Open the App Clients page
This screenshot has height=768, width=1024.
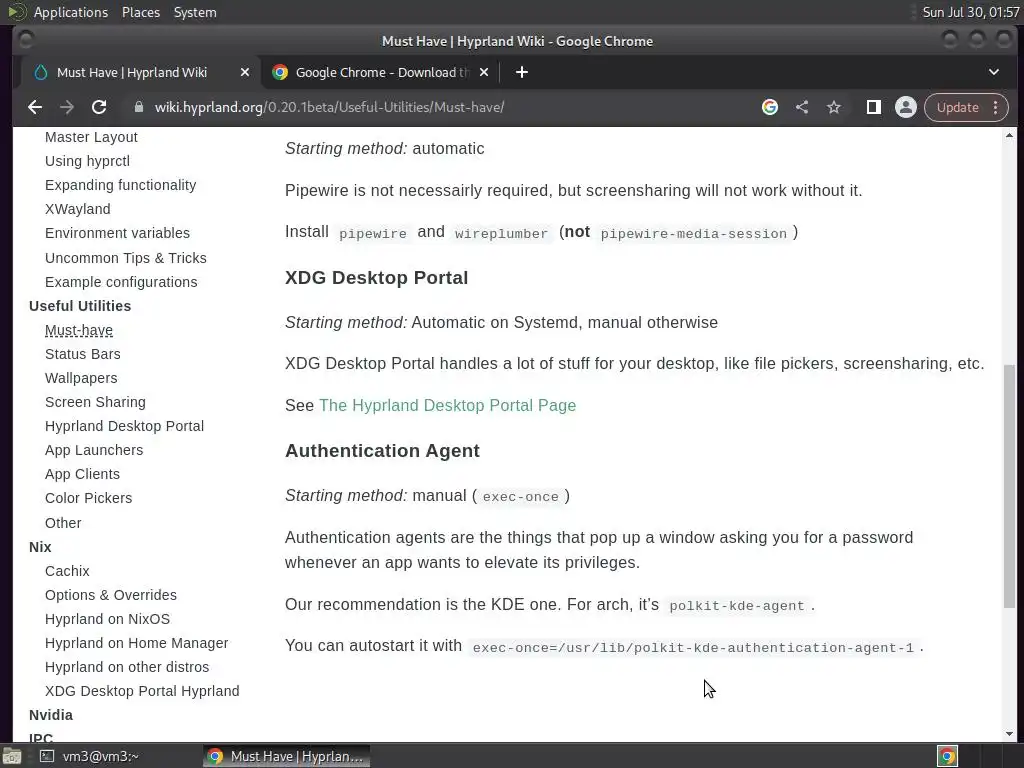click(82, 474)
